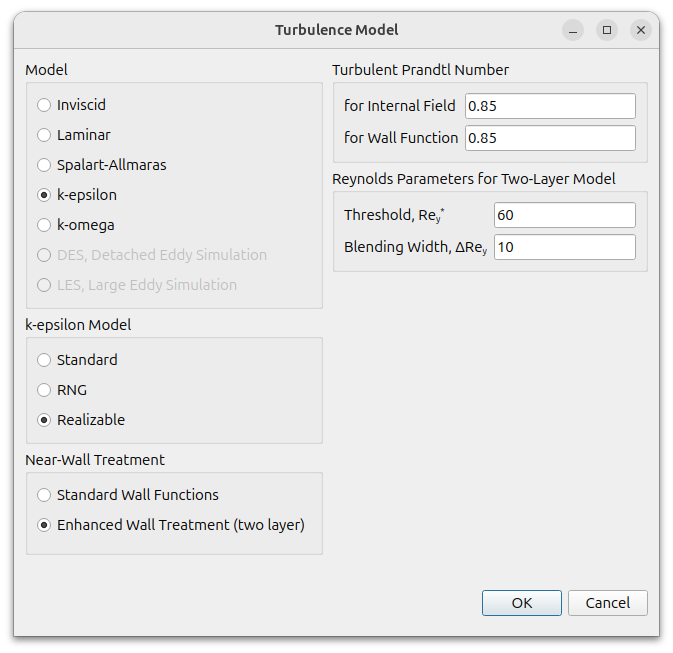The image size is (673, 653).
Task: Click the Cancel button
Action: coord(608,603)
